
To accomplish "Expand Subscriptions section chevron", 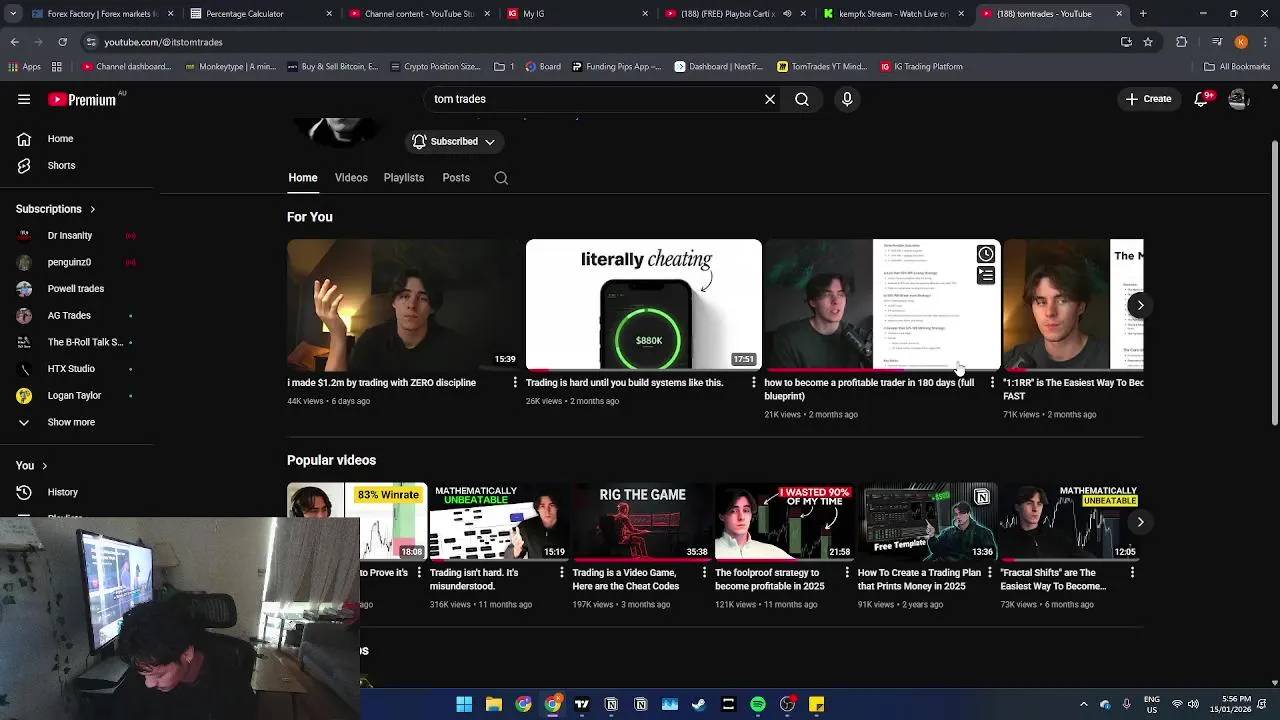I will [x=92, y=209].
